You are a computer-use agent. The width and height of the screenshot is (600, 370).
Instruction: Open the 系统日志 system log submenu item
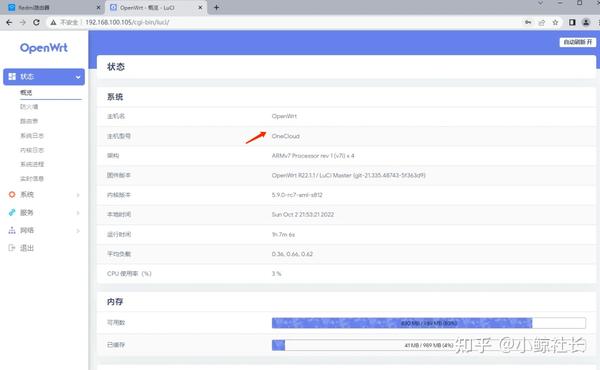pos(32,135)
